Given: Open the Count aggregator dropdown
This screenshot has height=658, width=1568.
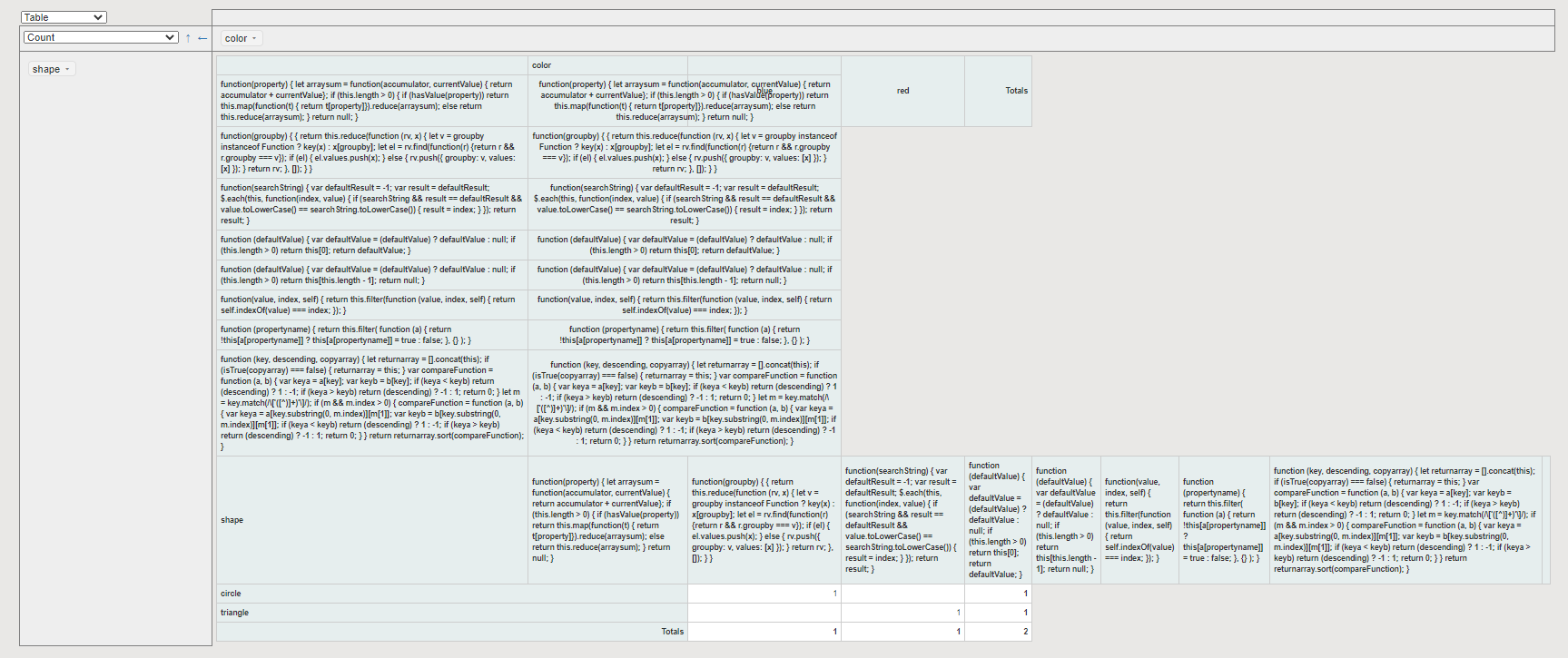Looking at the screenshot, I should [x=101, y=37].
